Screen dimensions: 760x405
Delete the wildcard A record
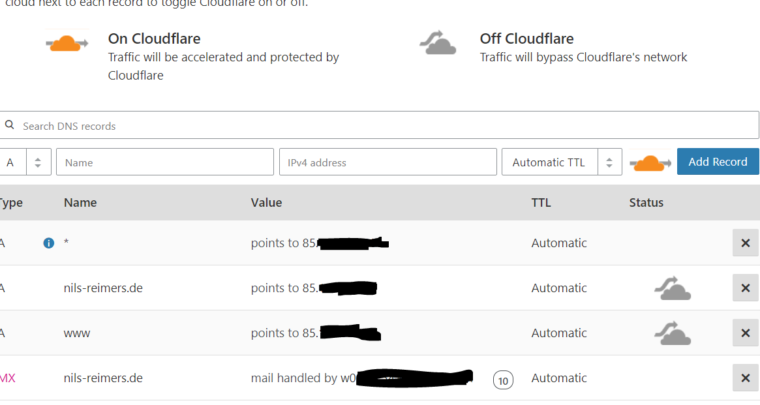(x=745, y=243)
